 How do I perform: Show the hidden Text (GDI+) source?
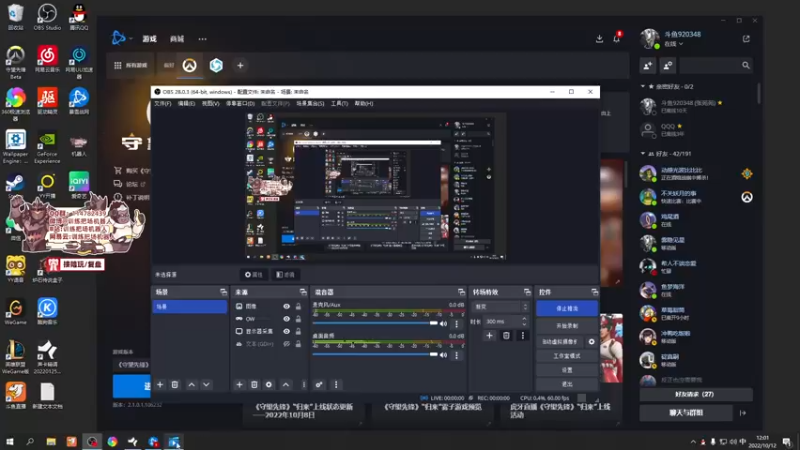coord(286,344)
